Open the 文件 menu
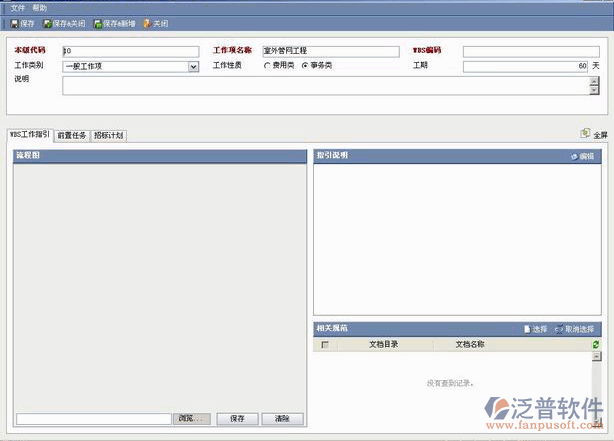Viewport: 614px width, 441px height. pyautogui.click(x=18, y=8)
